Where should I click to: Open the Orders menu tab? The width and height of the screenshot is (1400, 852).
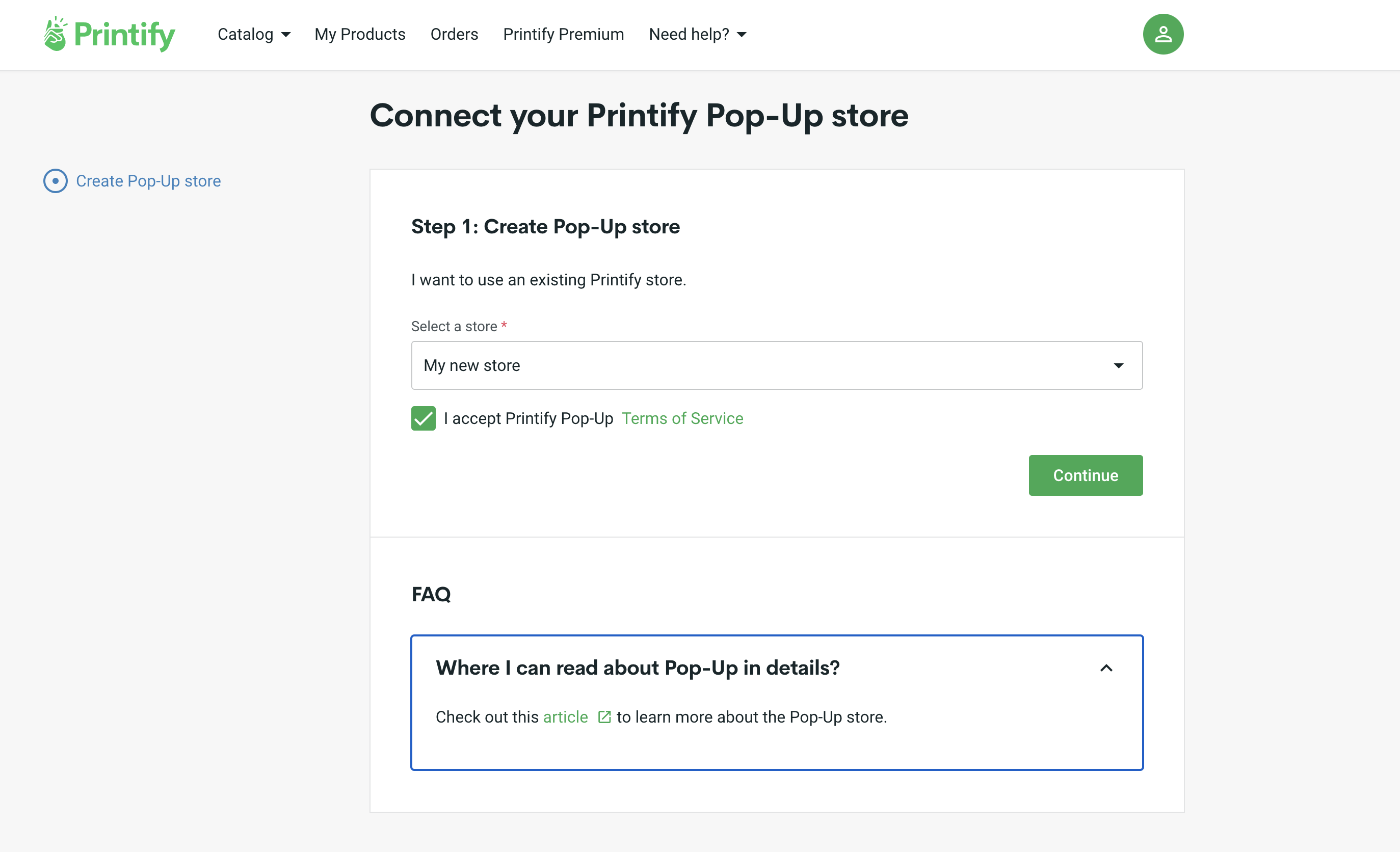pyautogui.click(x=453, y=34)
